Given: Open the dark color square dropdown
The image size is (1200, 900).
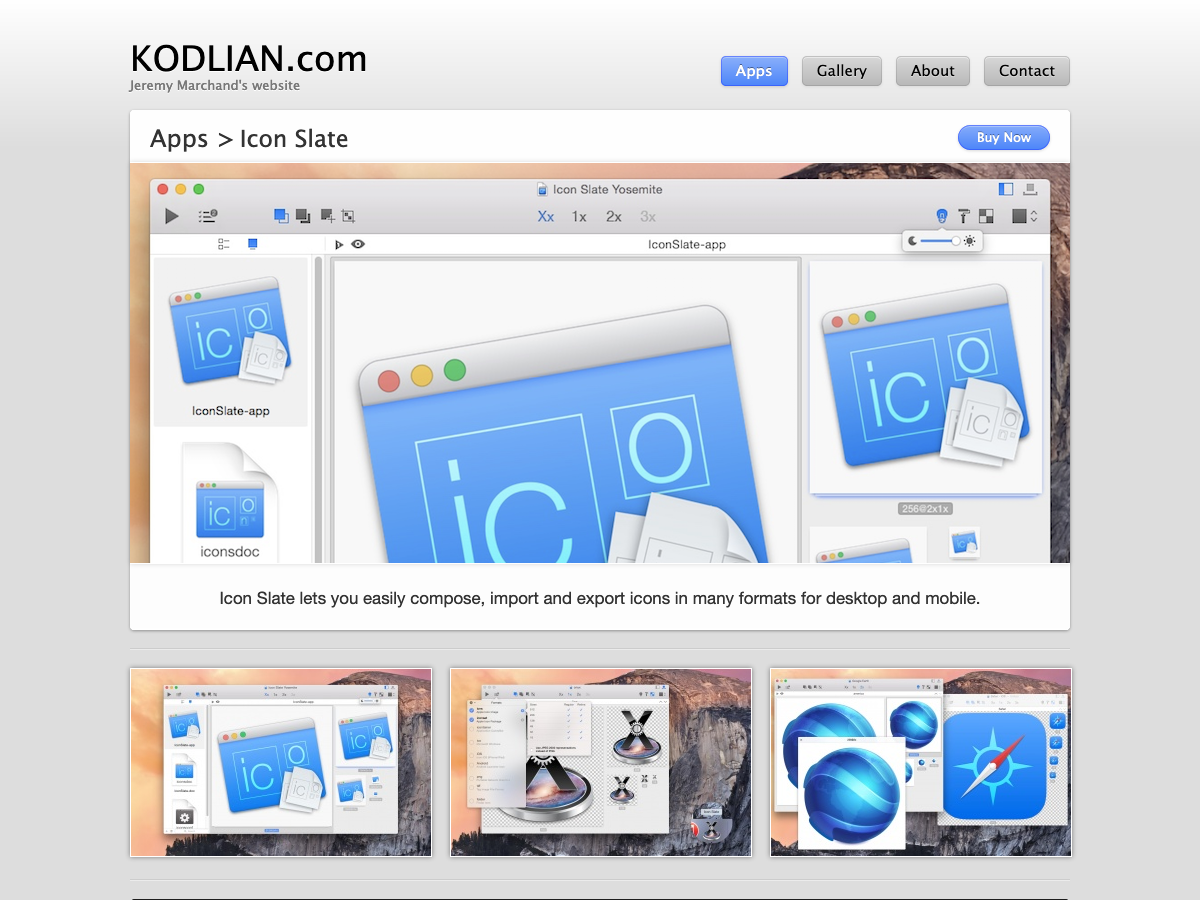Looking at the screenshot, I should pos(1025,216).
